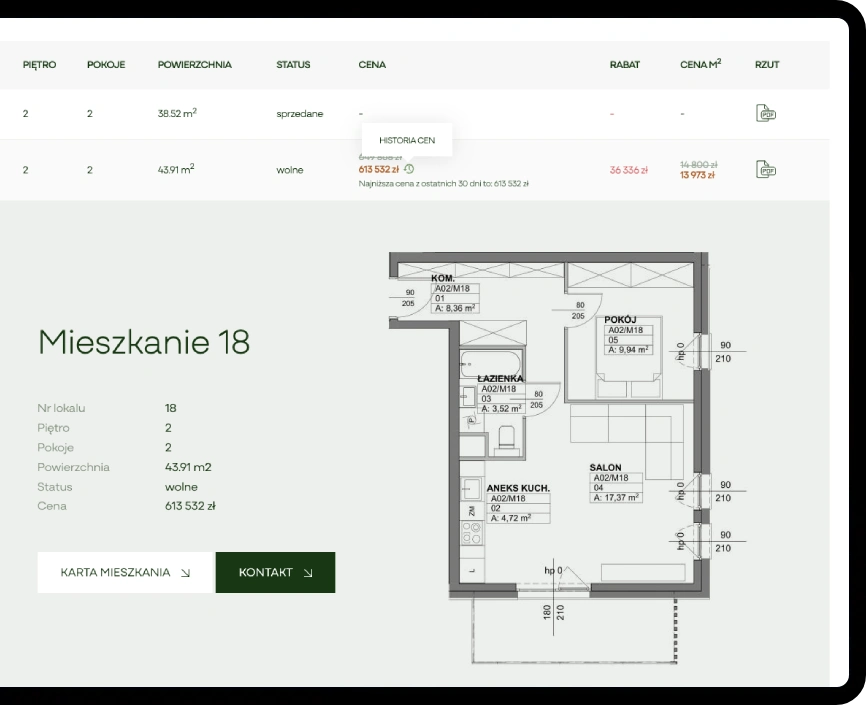Click the CENA column header
866x705 pixels.
(x=372, y=65)
